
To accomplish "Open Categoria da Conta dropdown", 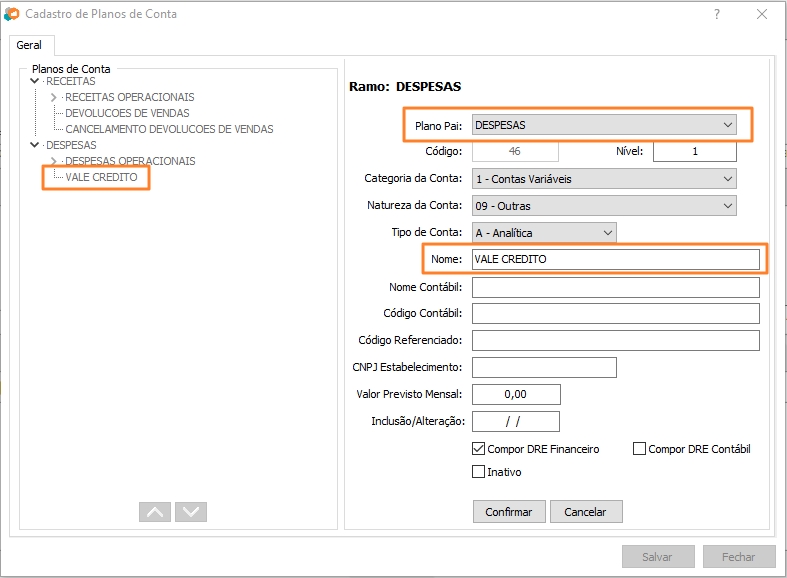I will tap(727, 179).
